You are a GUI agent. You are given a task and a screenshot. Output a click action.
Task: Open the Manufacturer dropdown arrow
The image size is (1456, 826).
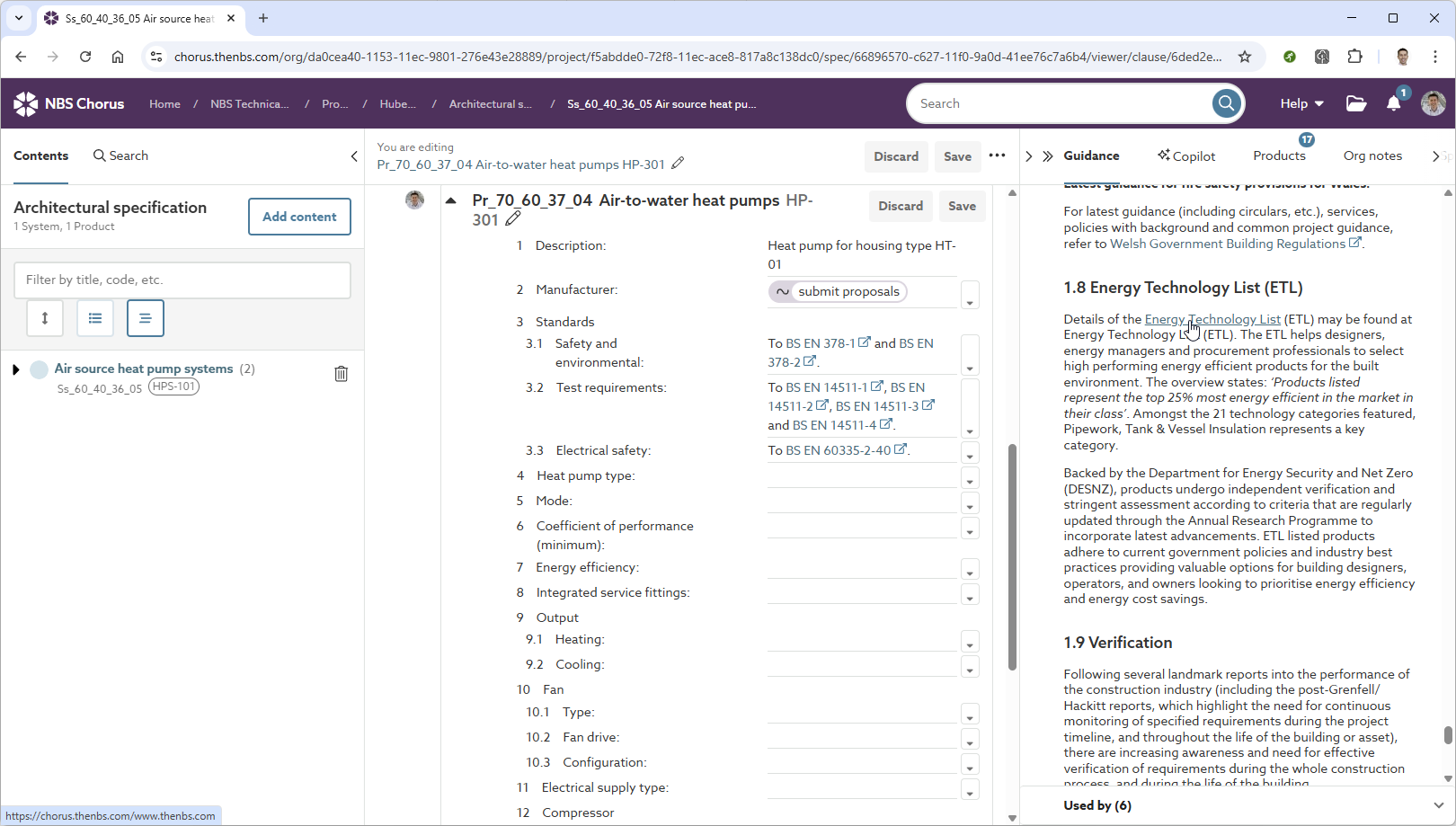pos(970,295)
